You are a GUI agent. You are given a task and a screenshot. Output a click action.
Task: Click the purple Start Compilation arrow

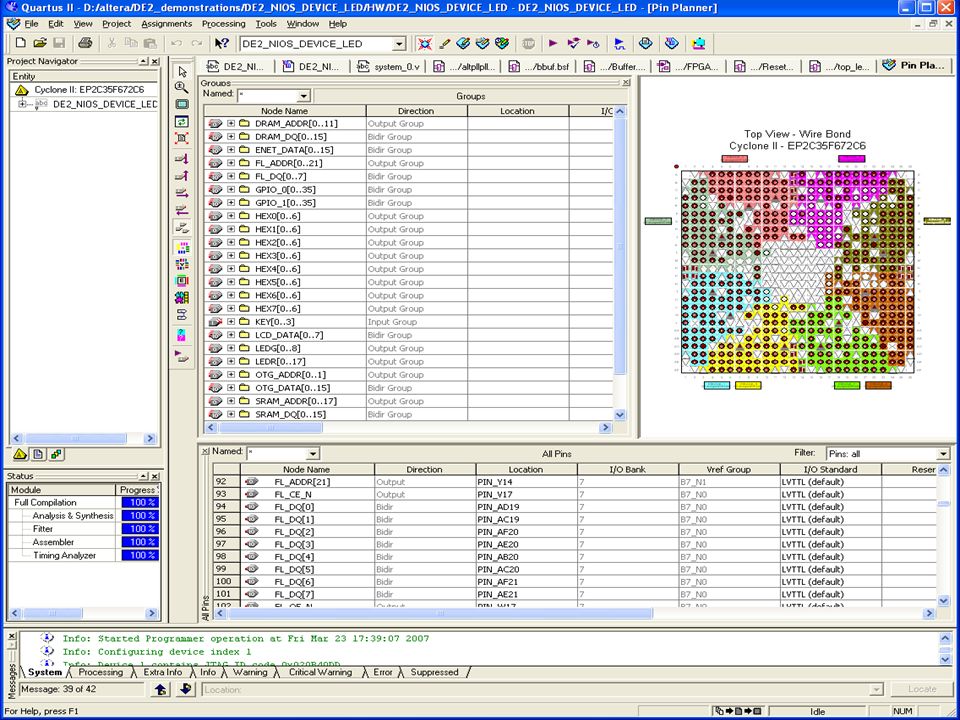553,43
